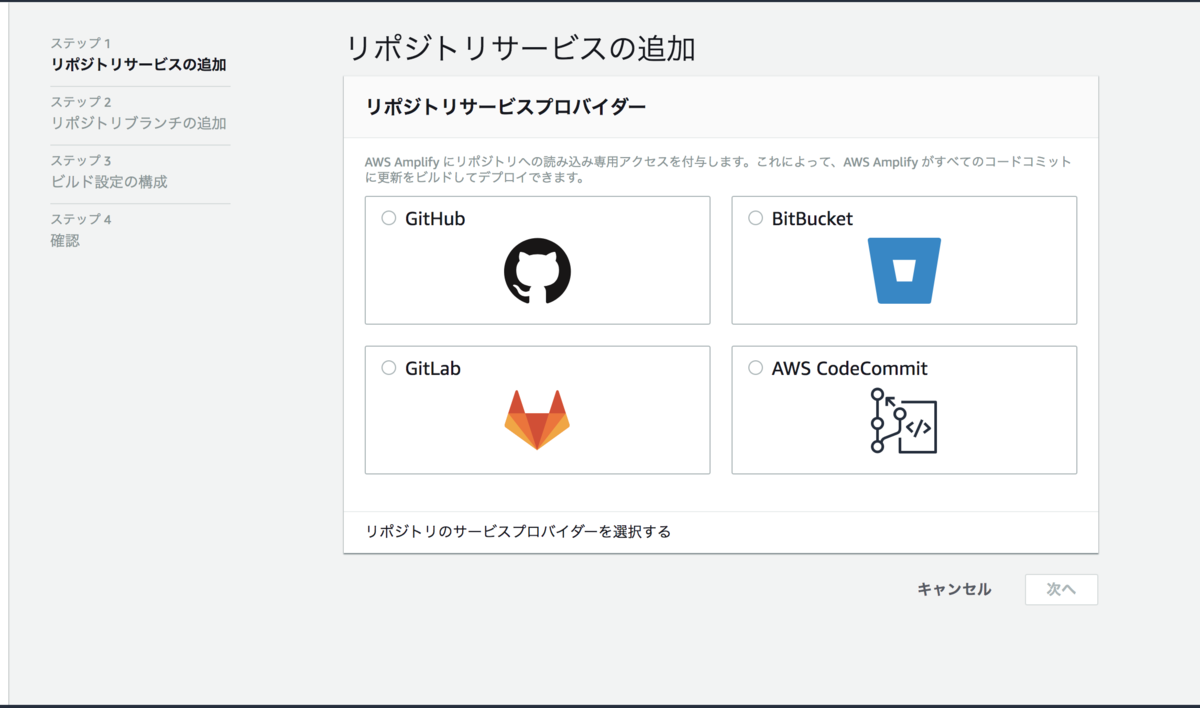This screenshot has height=708, width=1200.
Task: Click the ステップ 1 label
Action: pos(81,44)
